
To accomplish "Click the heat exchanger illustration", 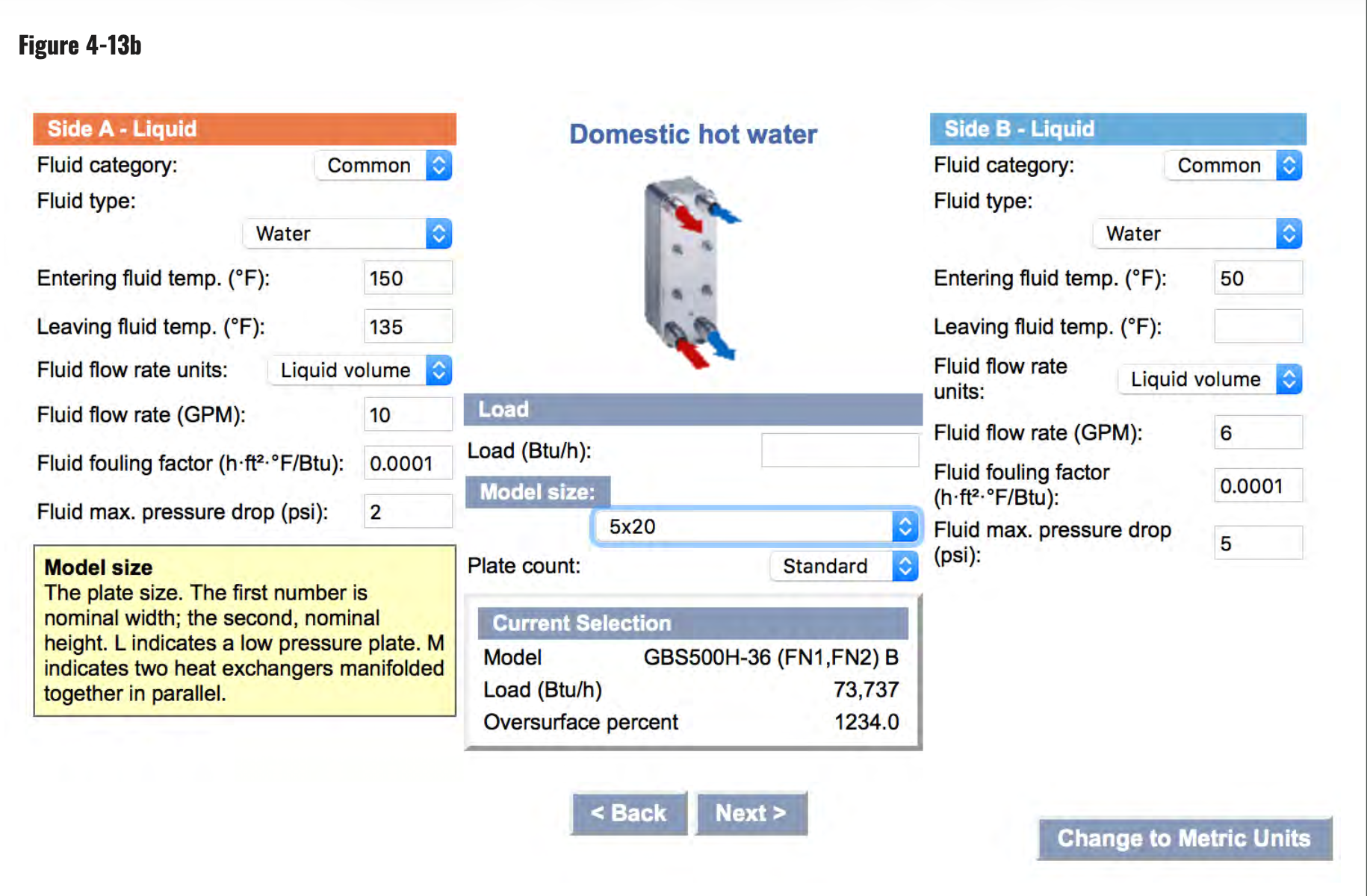I will click(692, 272).
